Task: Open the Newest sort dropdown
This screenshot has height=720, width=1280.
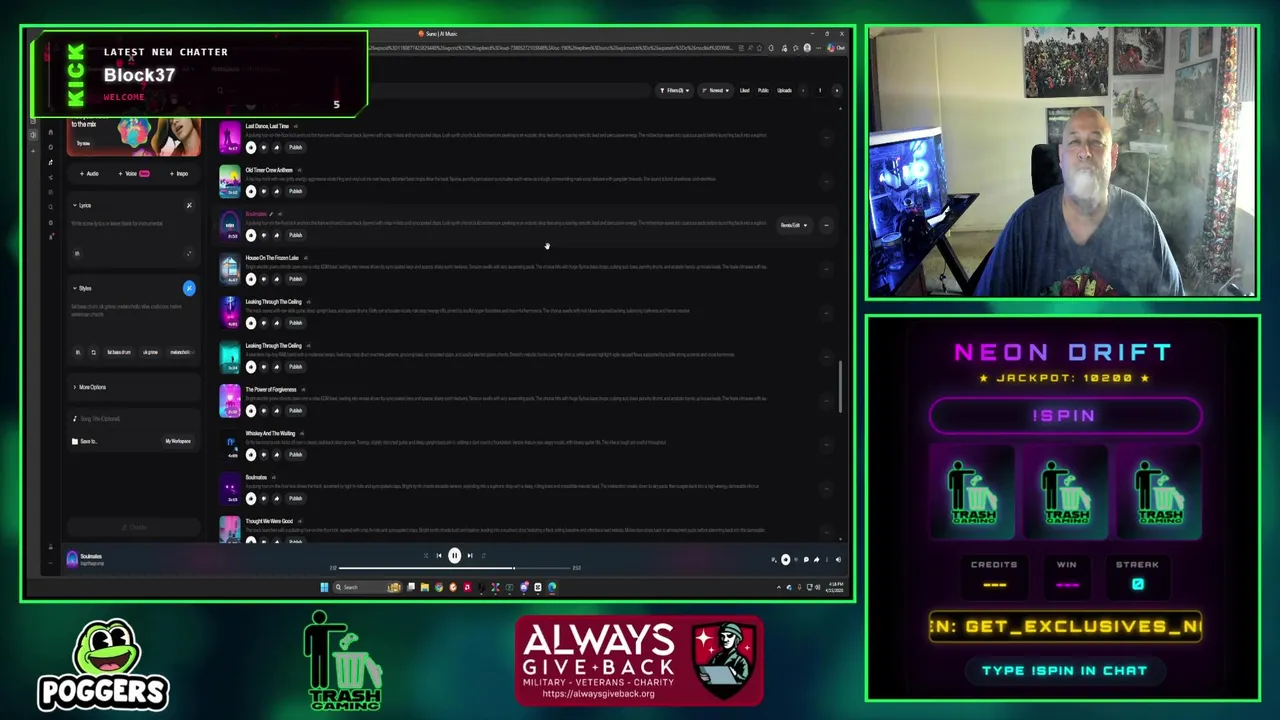Action: [x=715, y=91]
